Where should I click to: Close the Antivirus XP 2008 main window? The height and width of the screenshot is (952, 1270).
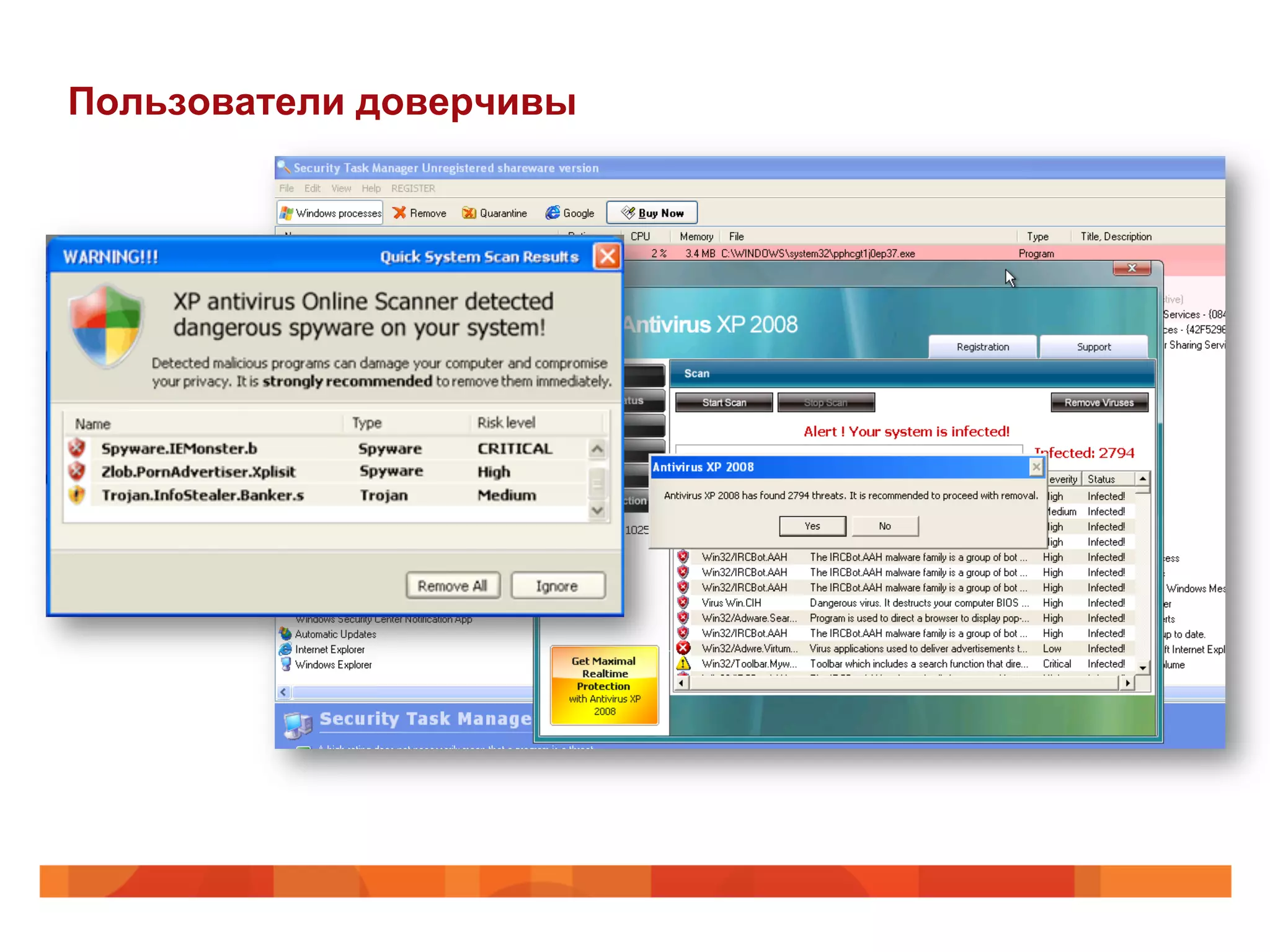tap(1132, 268)
